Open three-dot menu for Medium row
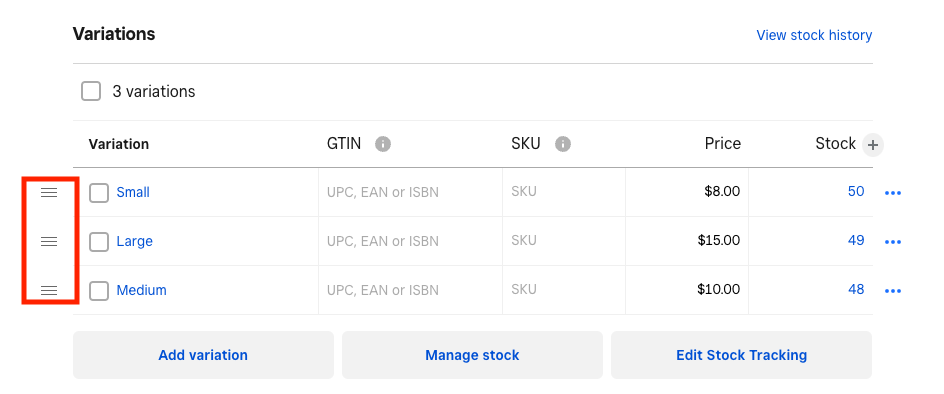944x394 pixels. (x=892, y=291)
